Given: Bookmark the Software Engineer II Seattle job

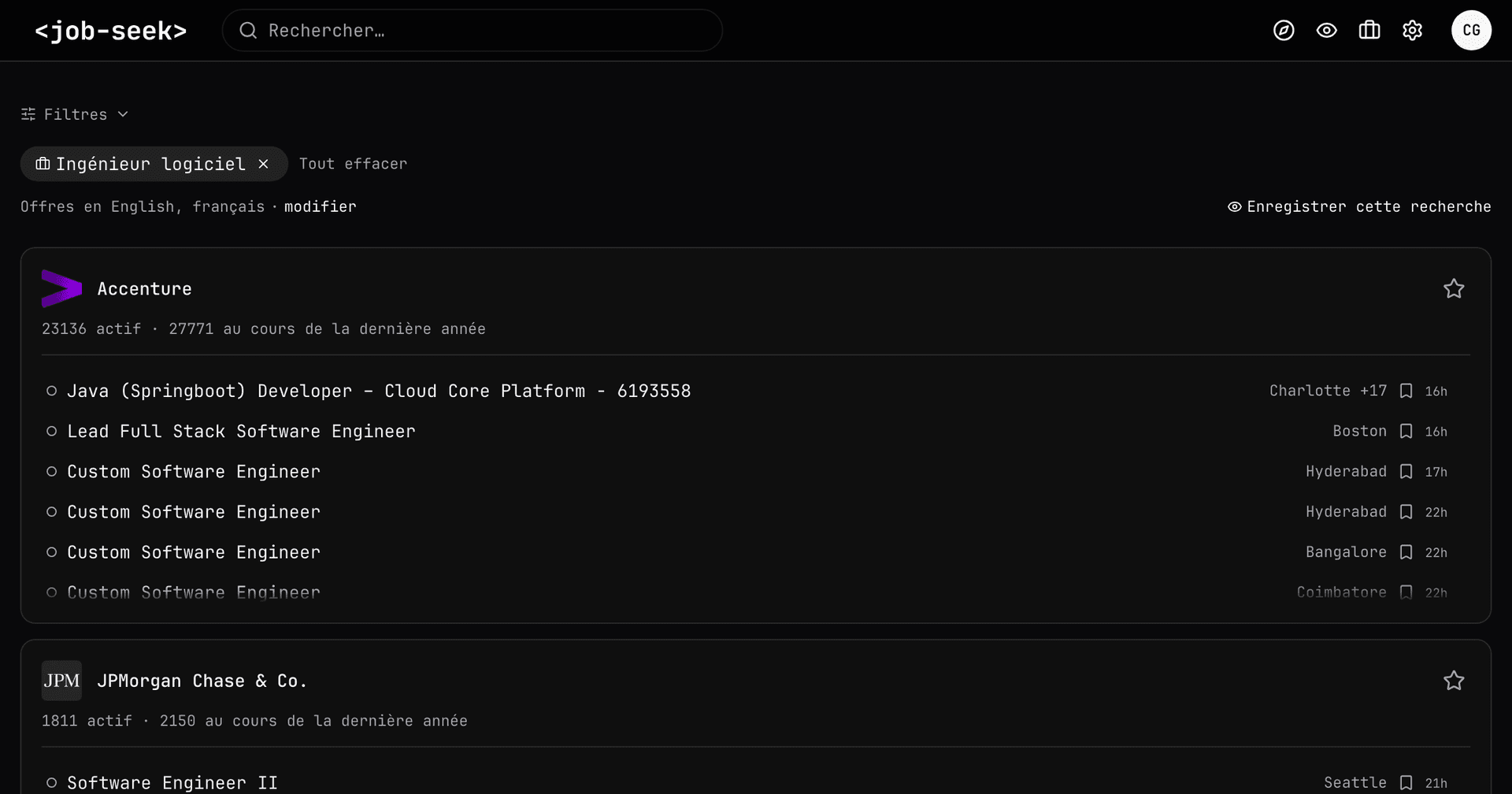Looking at the screenshot, I should 1406,783.
